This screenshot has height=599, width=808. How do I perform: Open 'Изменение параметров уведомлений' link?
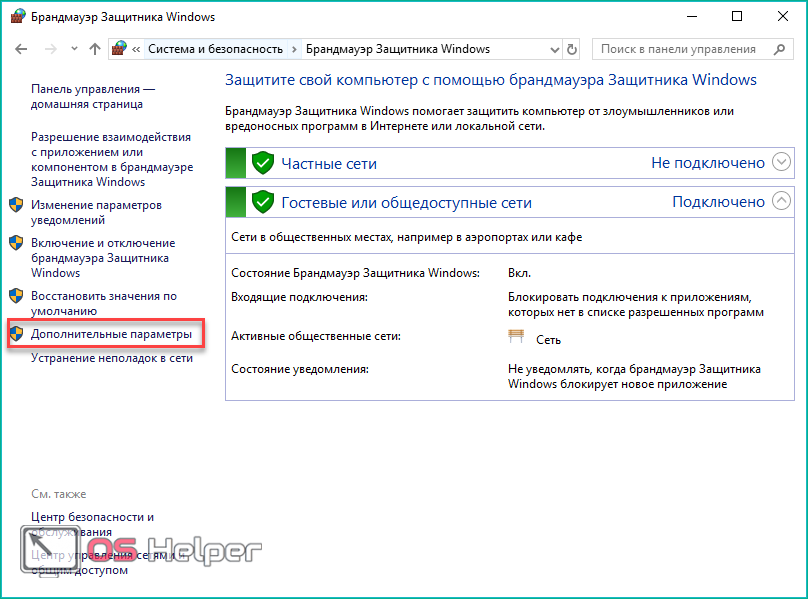[x=96, y=212]
